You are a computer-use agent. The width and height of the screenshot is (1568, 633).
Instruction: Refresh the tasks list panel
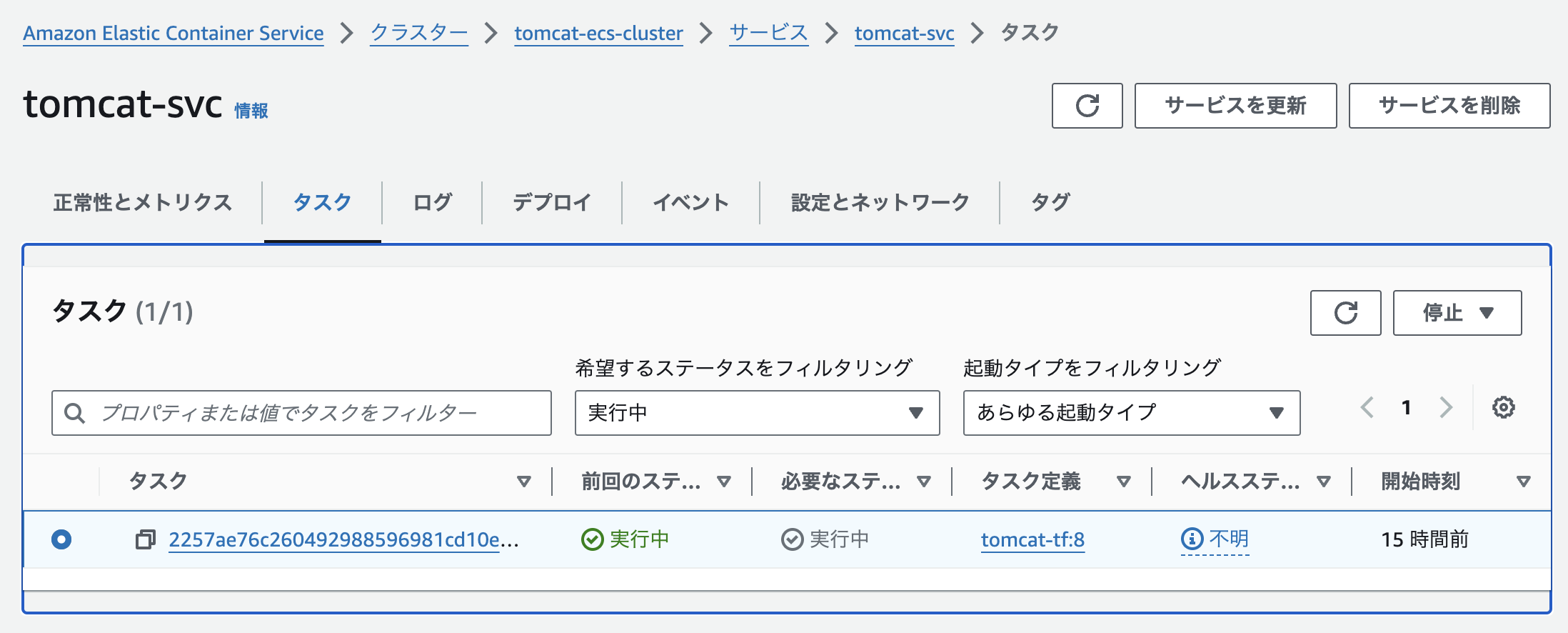1345,312
